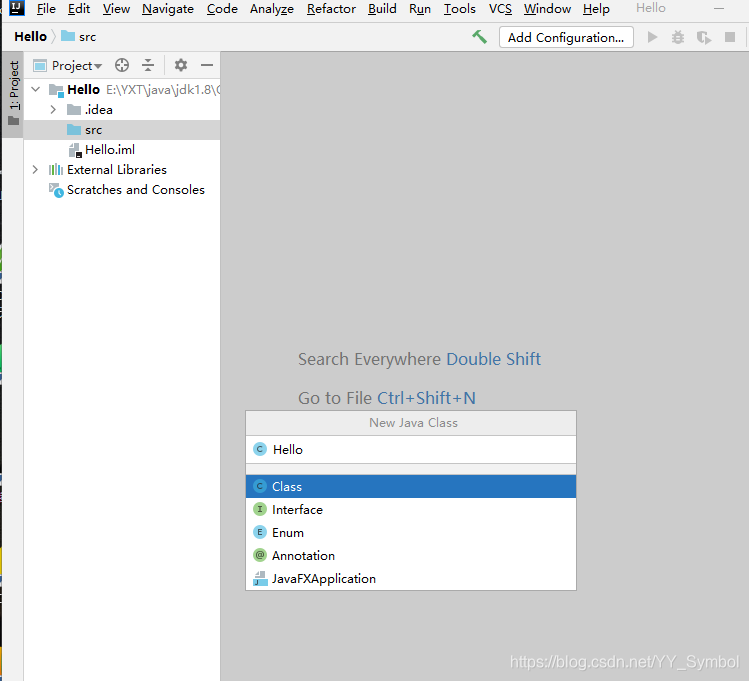This screenshot has width=749, height=681.
Task: Click the Stop square icon
Action: click(729, 37)
